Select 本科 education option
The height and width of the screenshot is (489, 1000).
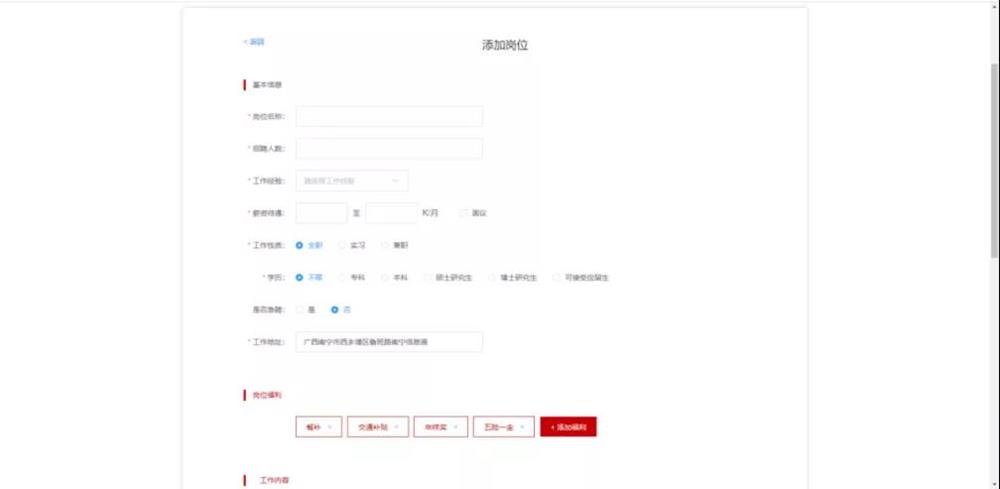point(385,277)
